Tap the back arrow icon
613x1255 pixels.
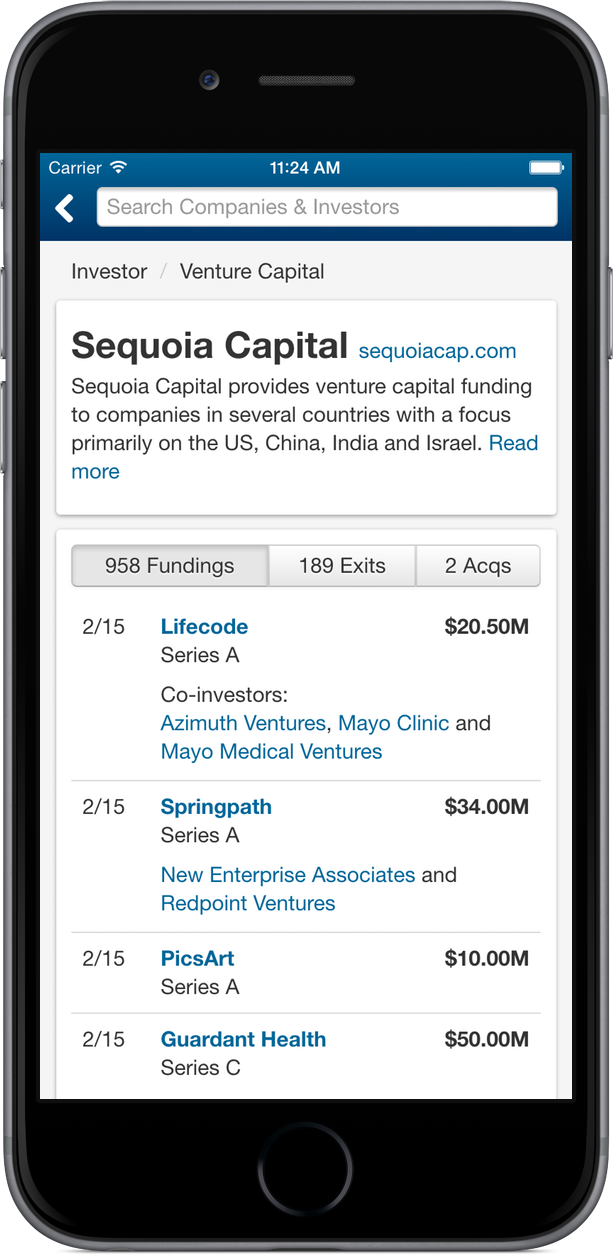click(65, 208)
